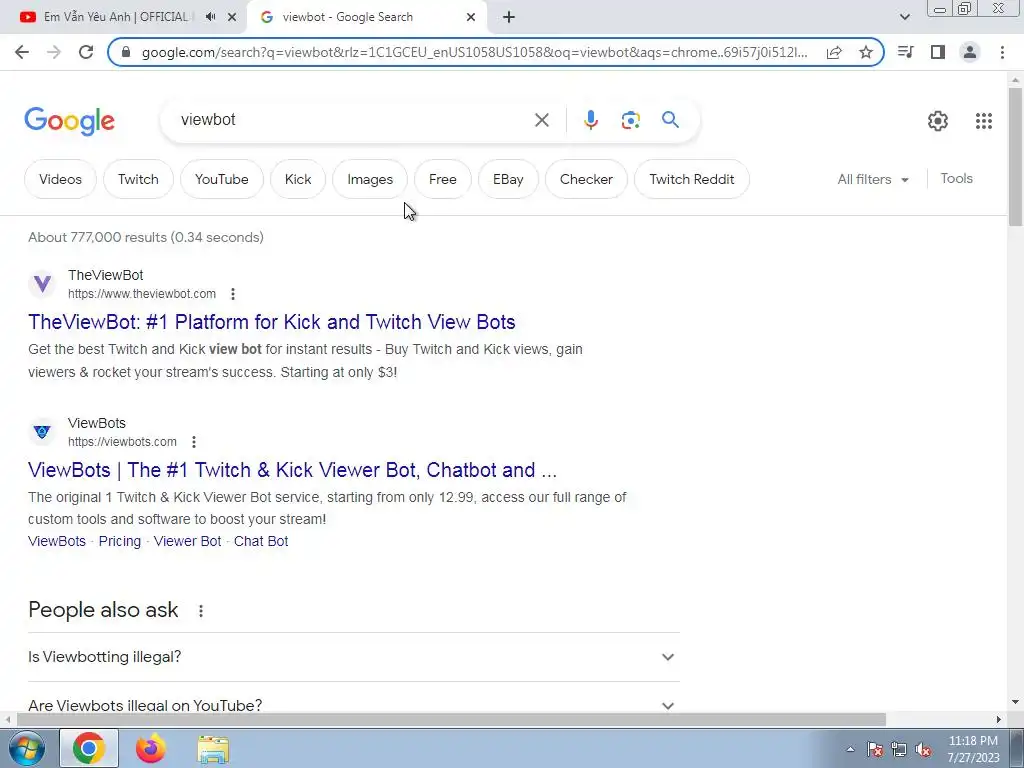Filter results by Twitch

pos(138,179)
